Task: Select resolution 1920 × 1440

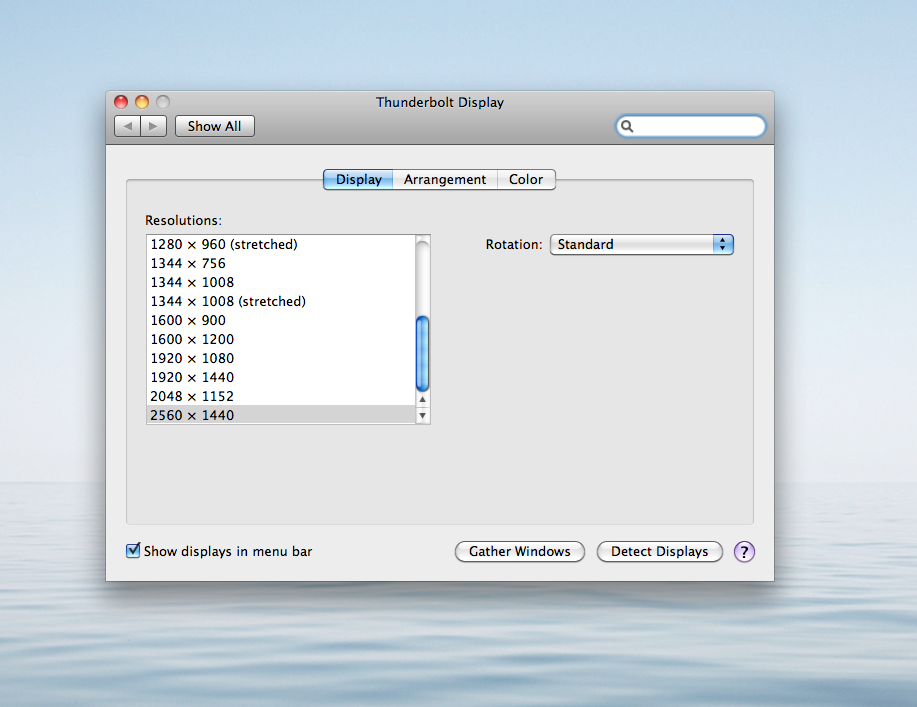Action: click(x=281, y=377)
